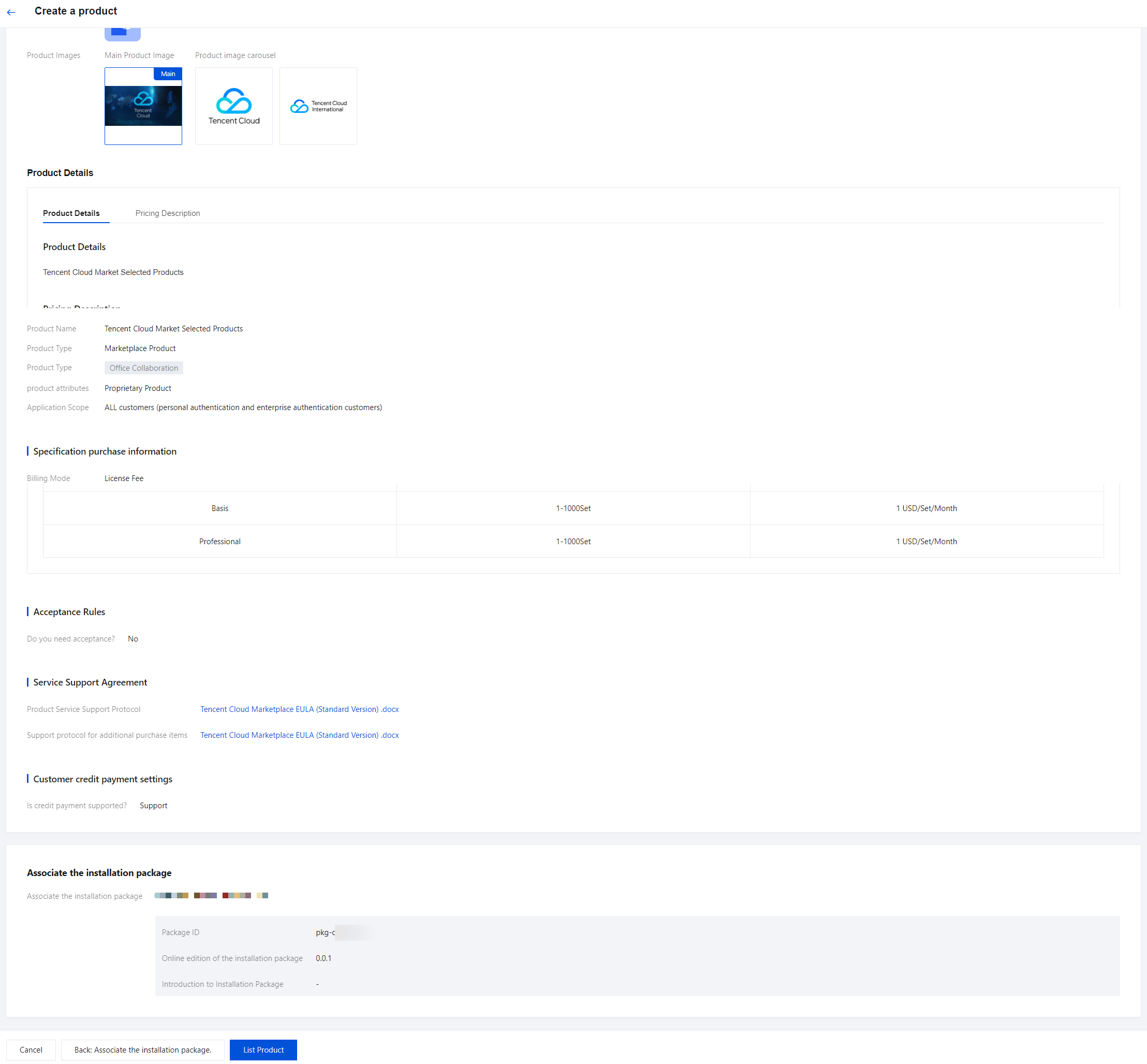Click the Office Collaboration tag

click(x=143, y=368)
